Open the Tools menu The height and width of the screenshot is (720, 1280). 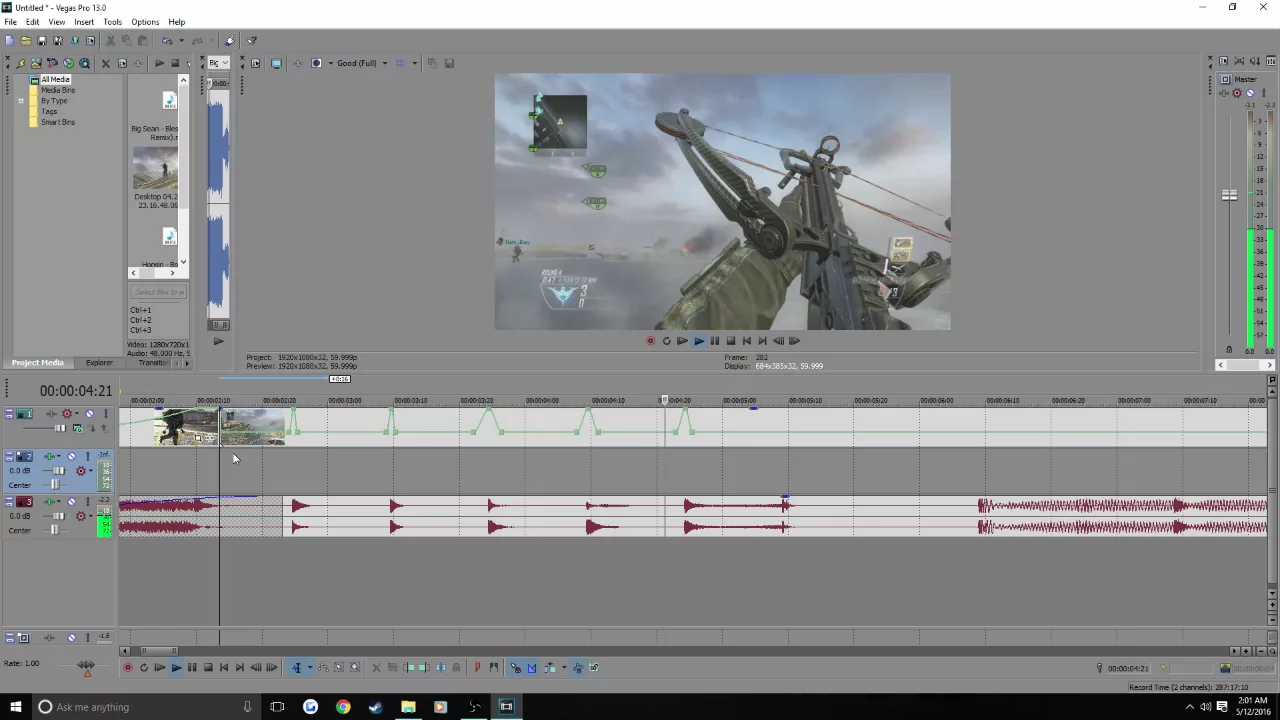pyautogui.click(x=112, y=22)
